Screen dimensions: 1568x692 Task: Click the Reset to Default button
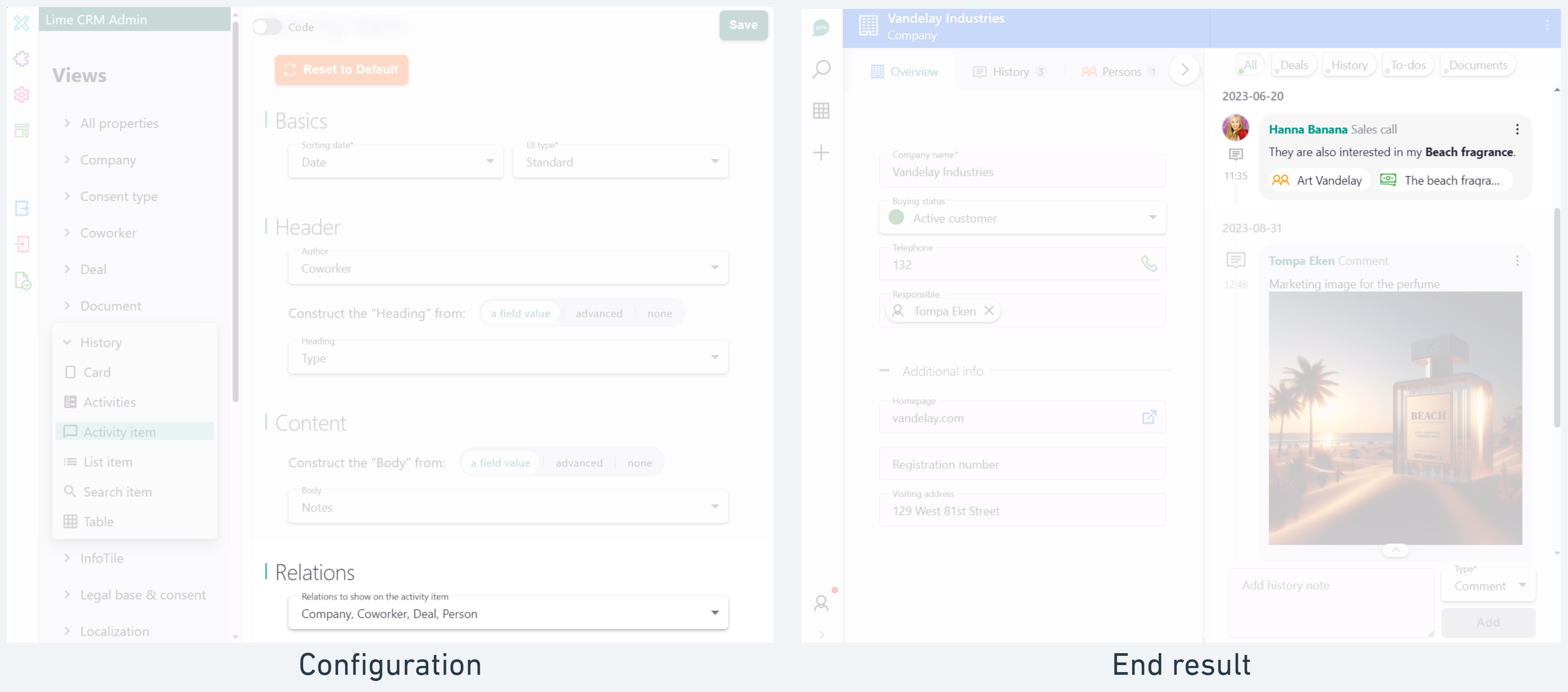tap(341, 69)
